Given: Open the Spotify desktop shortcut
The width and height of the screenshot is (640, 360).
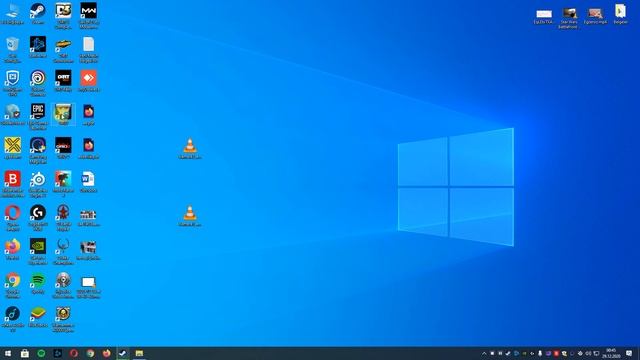Looking at the screenshot, I should click(x=38, y=282).
